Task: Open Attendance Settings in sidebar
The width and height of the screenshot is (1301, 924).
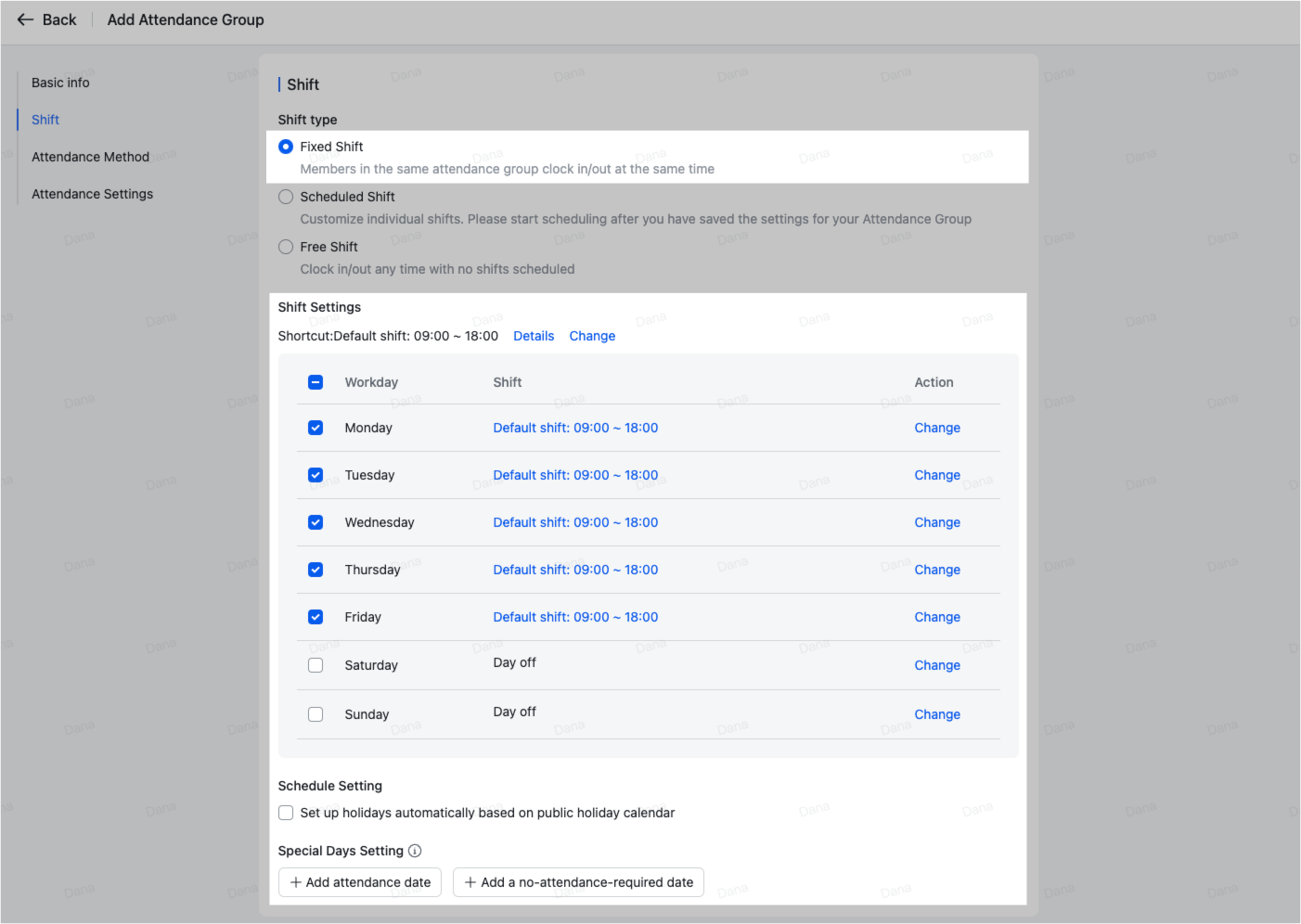Action: tap(92, 194)
